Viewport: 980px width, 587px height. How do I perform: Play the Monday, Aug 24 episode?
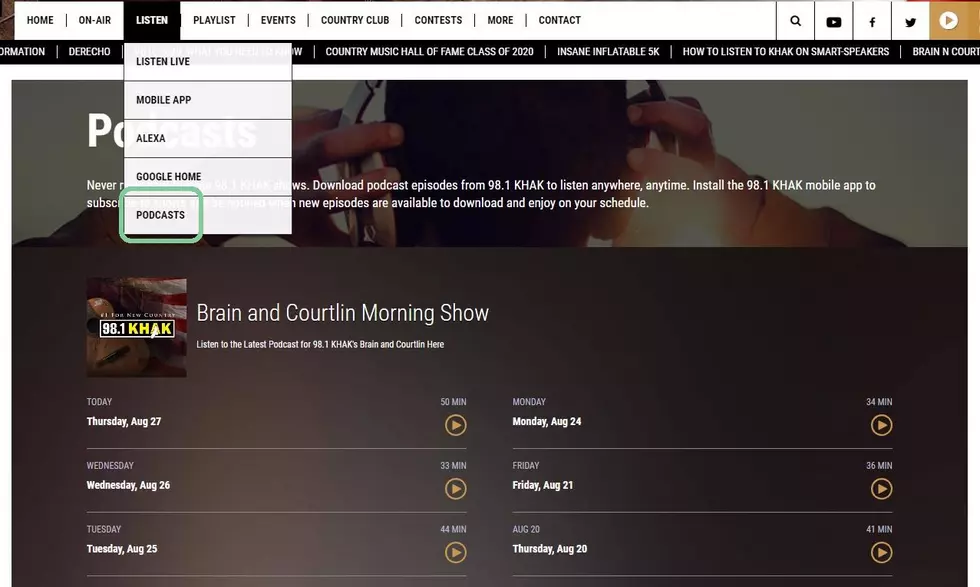point(881,425)
